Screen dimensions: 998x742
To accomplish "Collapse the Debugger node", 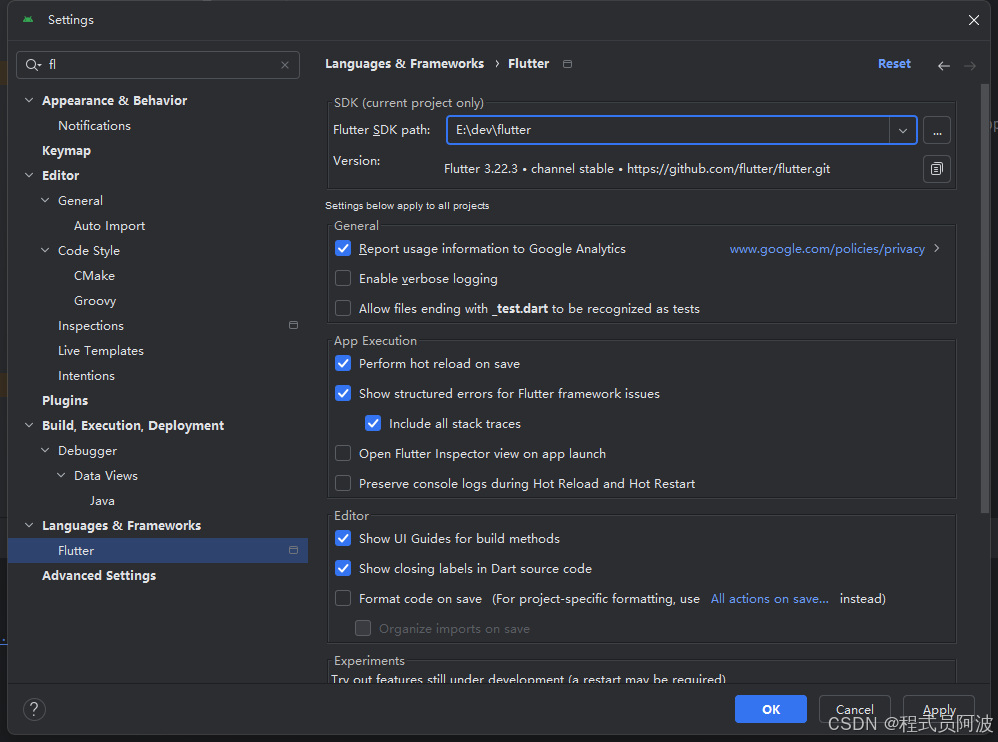I will click(x=45, y=450).
